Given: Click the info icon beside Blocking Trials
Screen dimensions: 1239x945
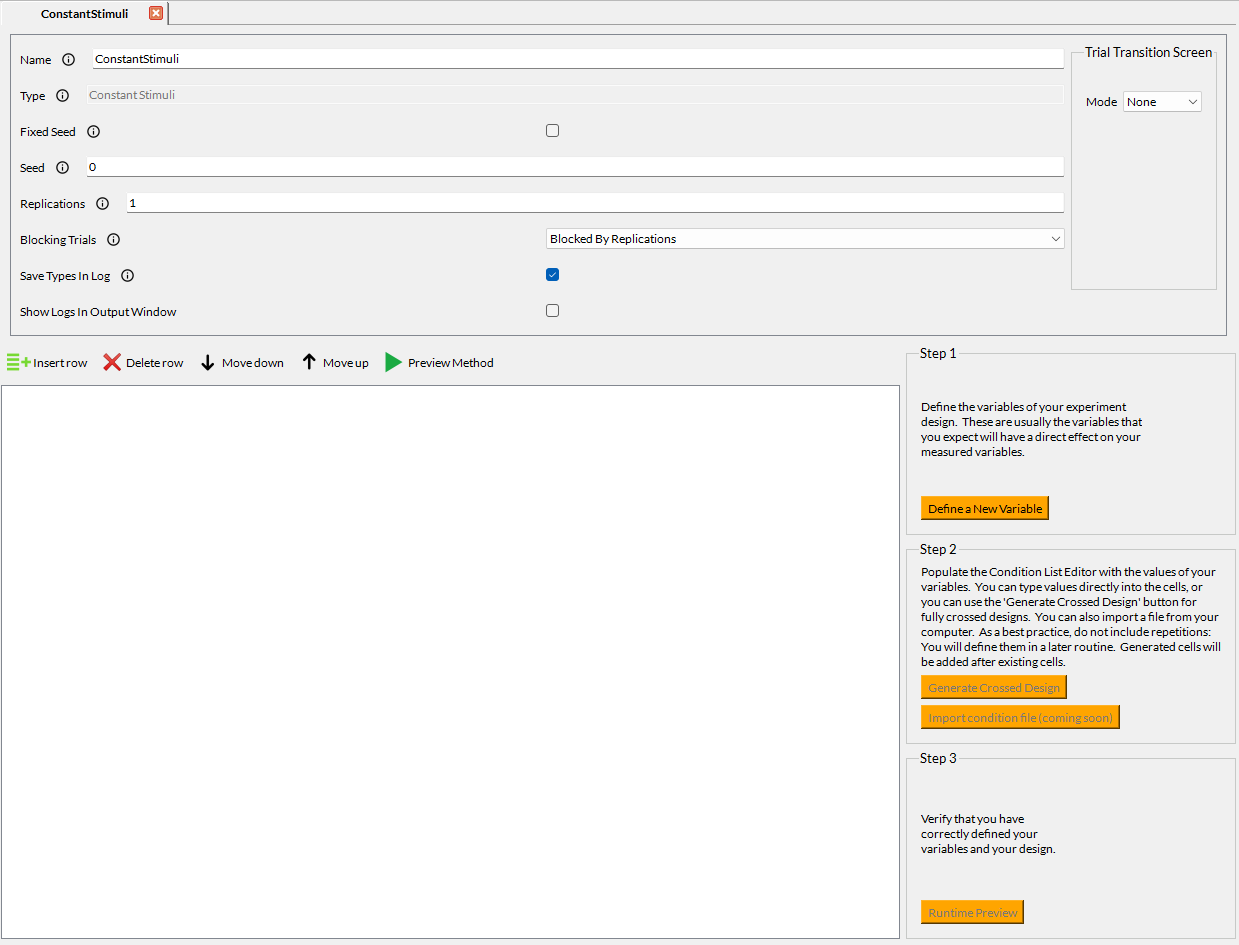Looking at the screenshot, I should pyautogui.click(x=113, y=240).
